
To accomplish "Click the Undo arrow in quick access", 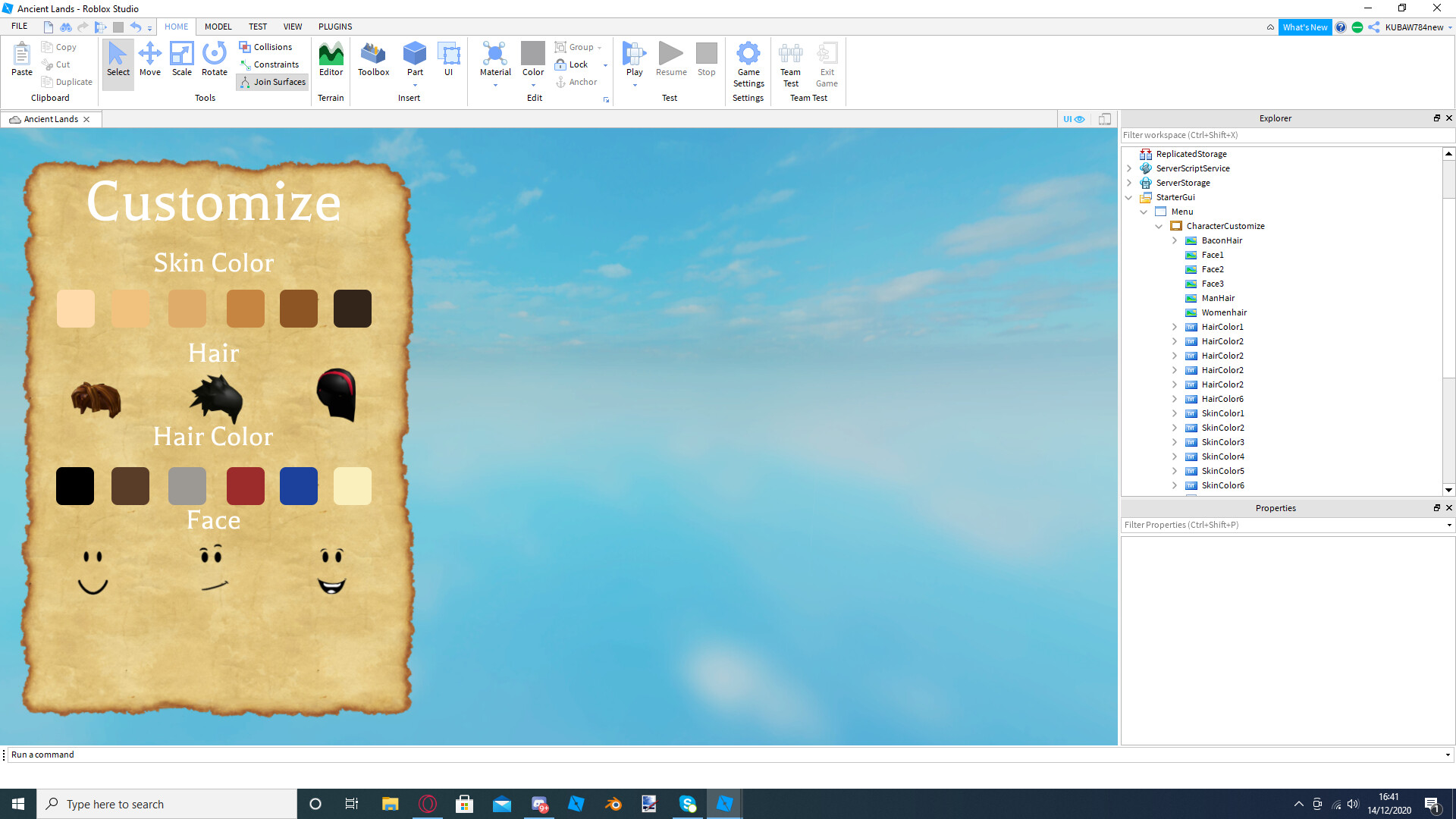I will click(x=135, y=27).
